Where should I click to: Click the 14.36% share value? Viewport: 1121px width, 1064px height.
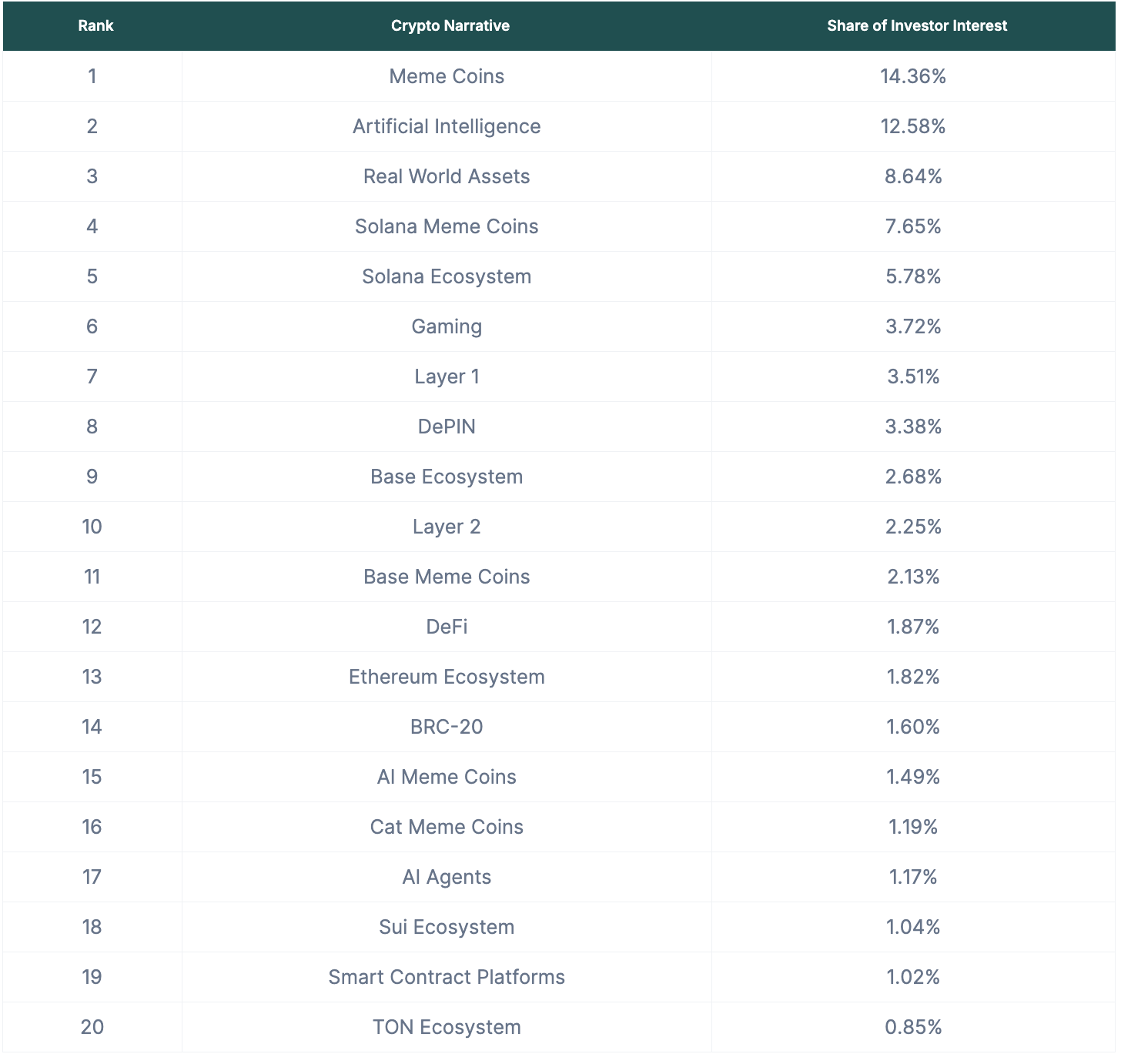[913, 76]
